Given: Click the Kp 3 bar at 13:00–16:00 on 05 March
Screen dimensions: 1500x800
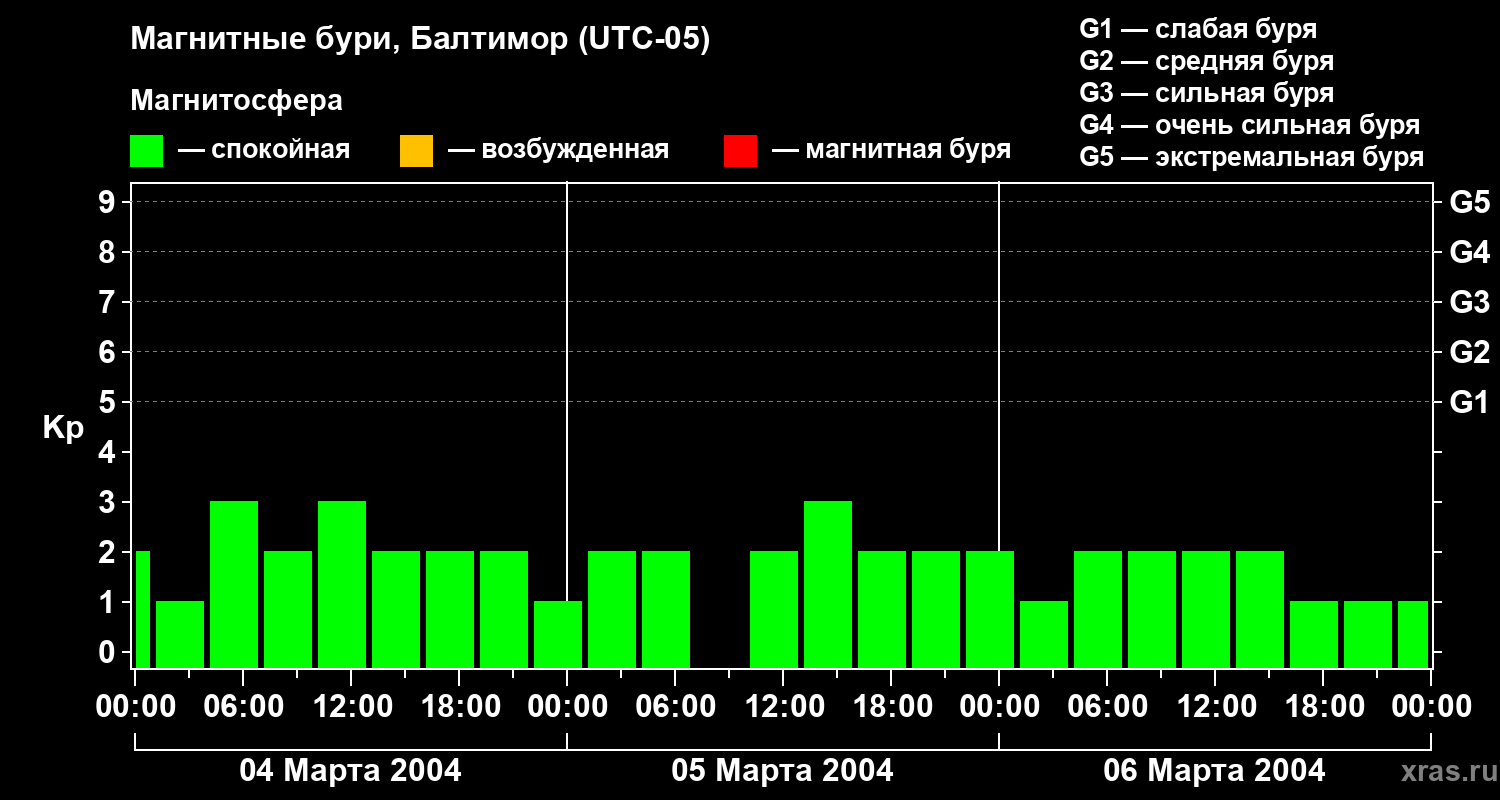Looking at the screenshot, I should pyautogui.click(x=828, y=584).
